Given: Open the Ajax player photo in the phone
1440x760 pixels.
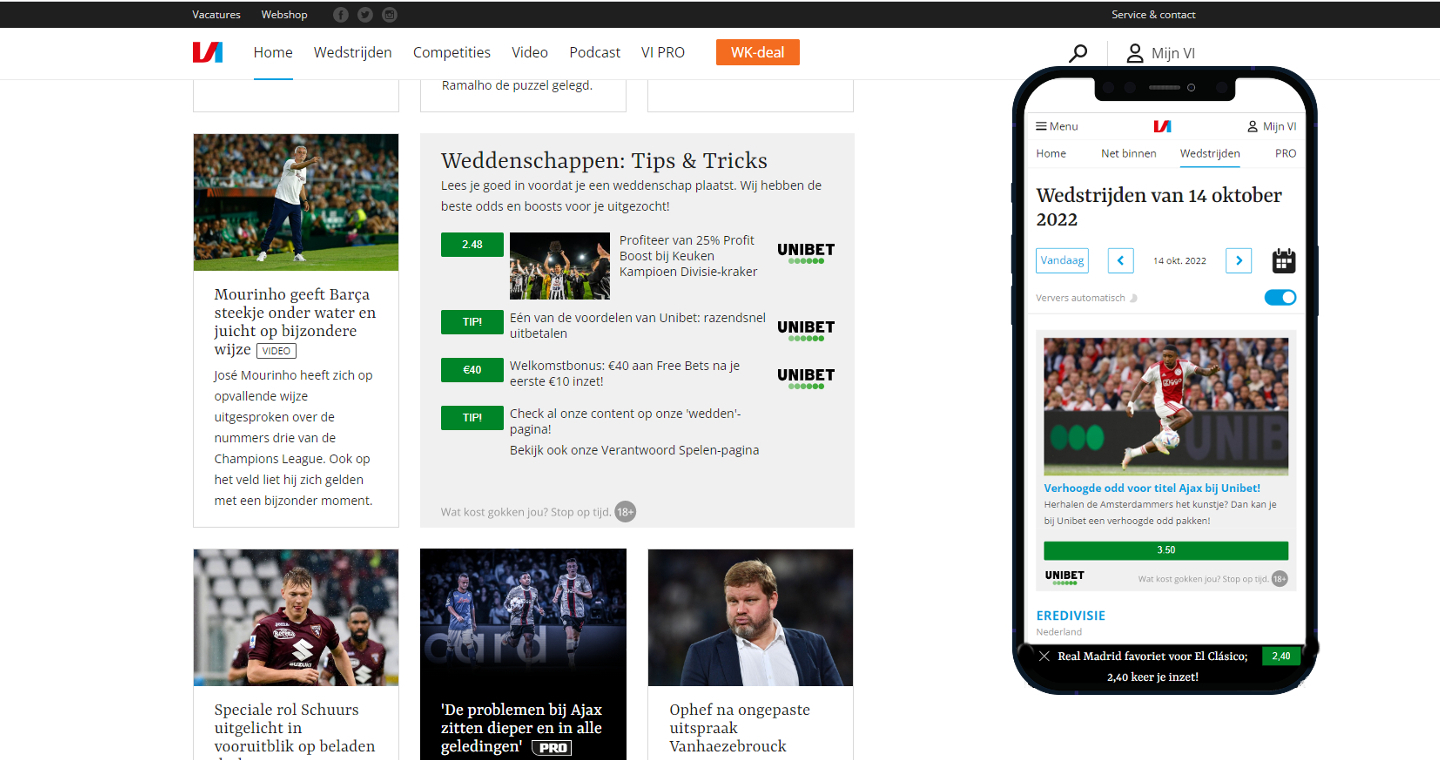Looking at the screenshot, I should coord(1166,406).
